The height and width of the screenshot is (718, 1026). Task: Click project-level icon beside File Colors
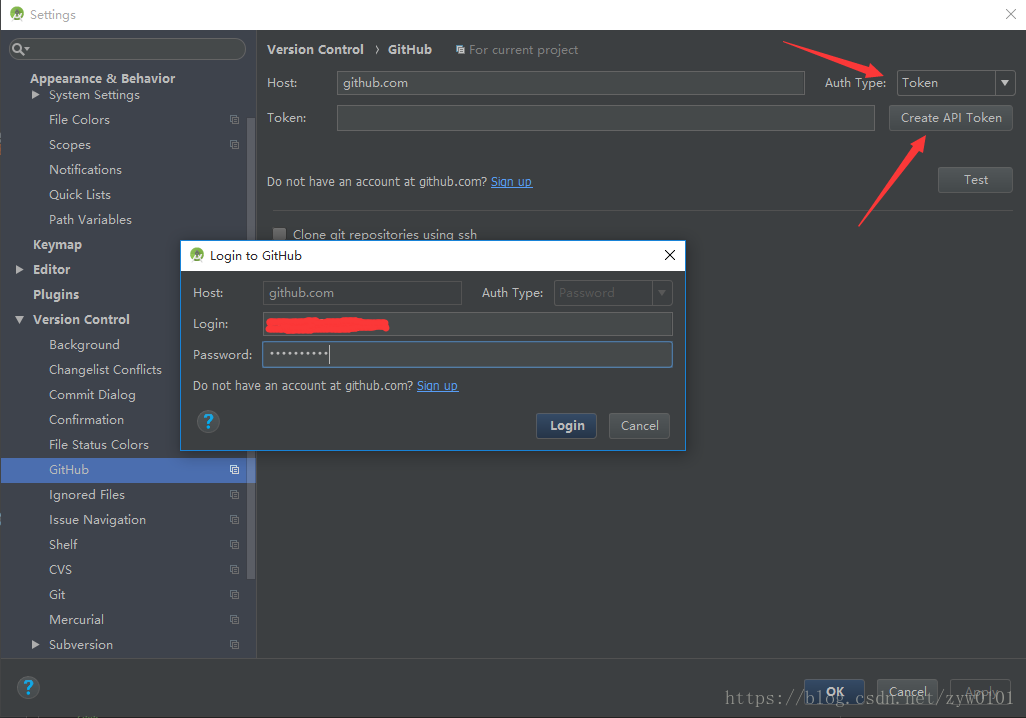[x=234, y=120]
